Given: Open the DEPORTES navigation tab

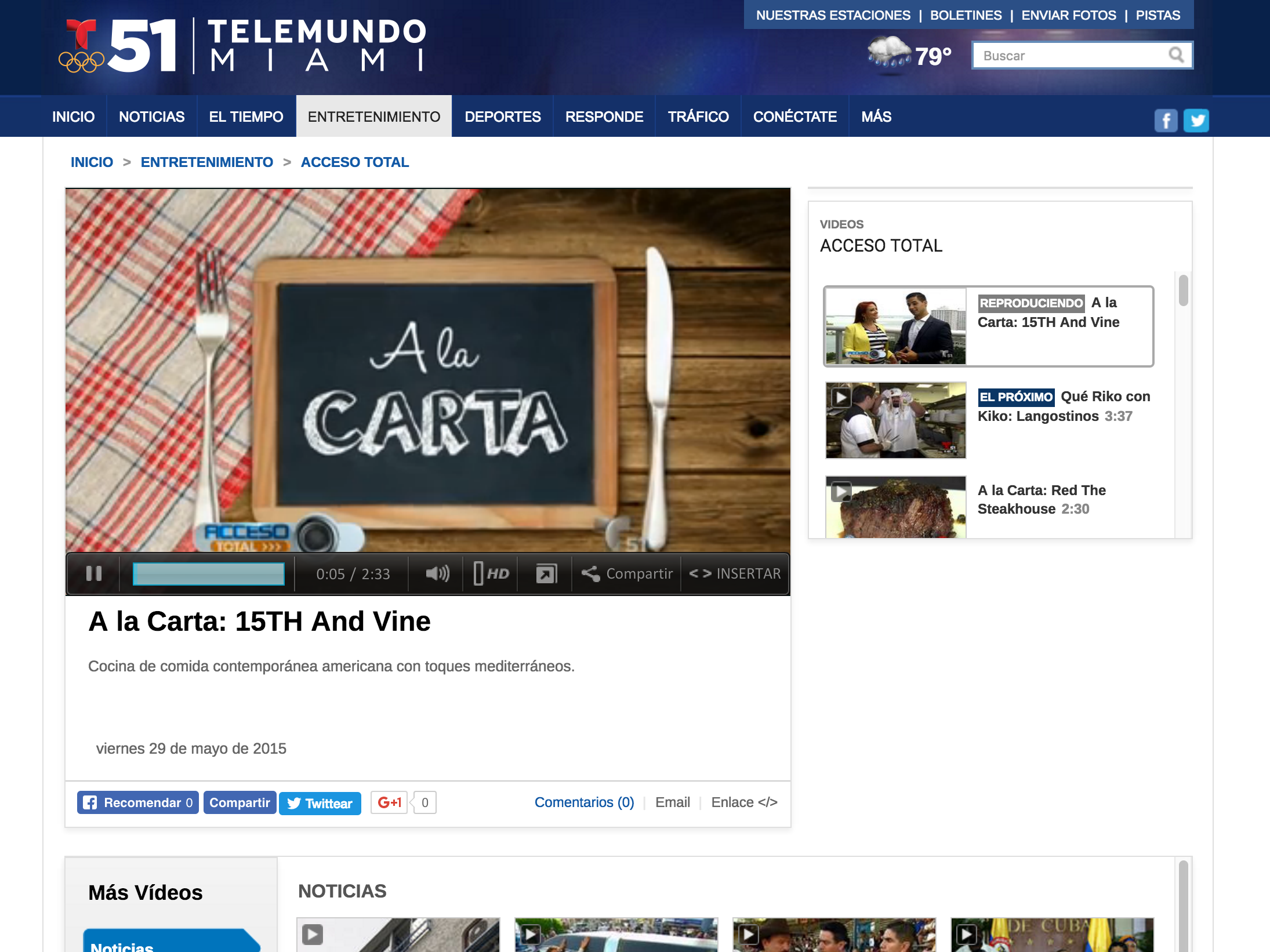Looking at the screenshot, I should click(x=503, y=117).
